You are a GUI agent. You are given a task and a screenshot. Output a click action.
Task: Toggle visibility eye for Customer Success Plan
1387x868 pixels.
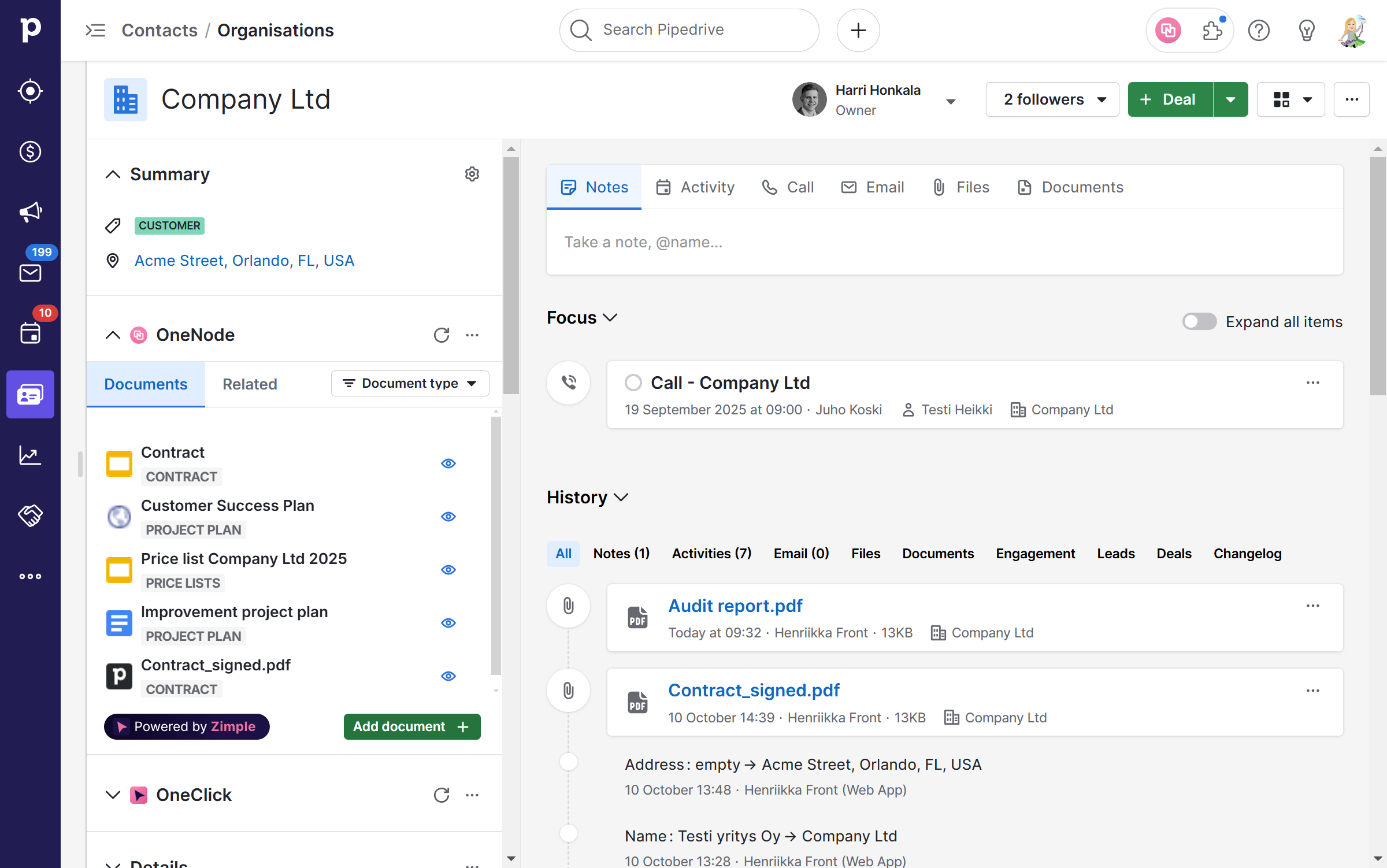(448, 517)
